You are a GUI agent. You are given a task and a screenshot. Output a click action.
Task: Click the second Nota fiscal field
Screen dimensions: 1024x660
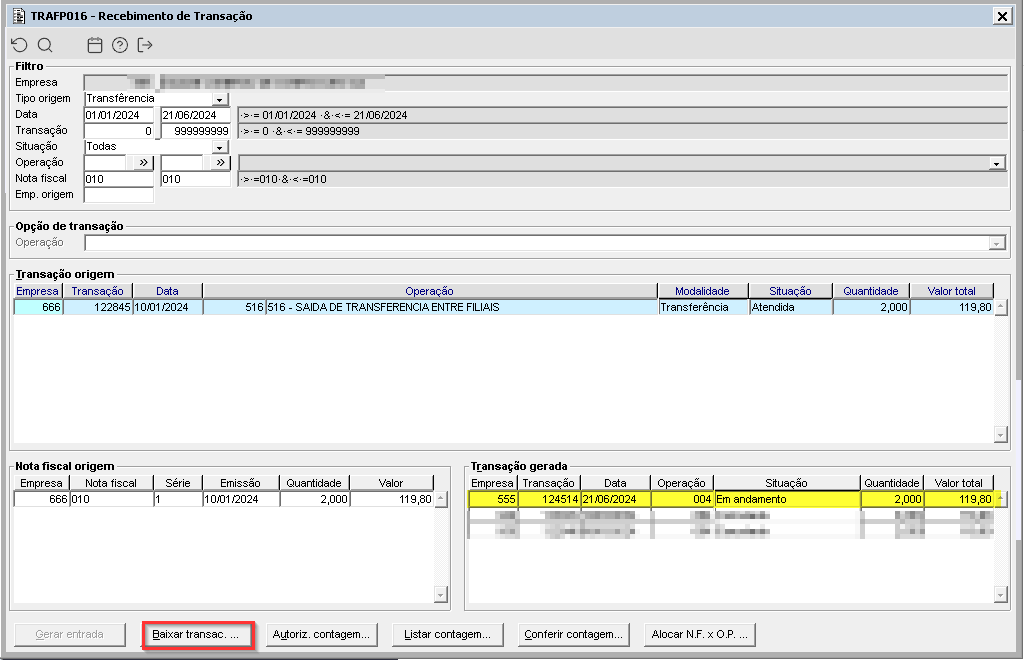click(196, 179)
